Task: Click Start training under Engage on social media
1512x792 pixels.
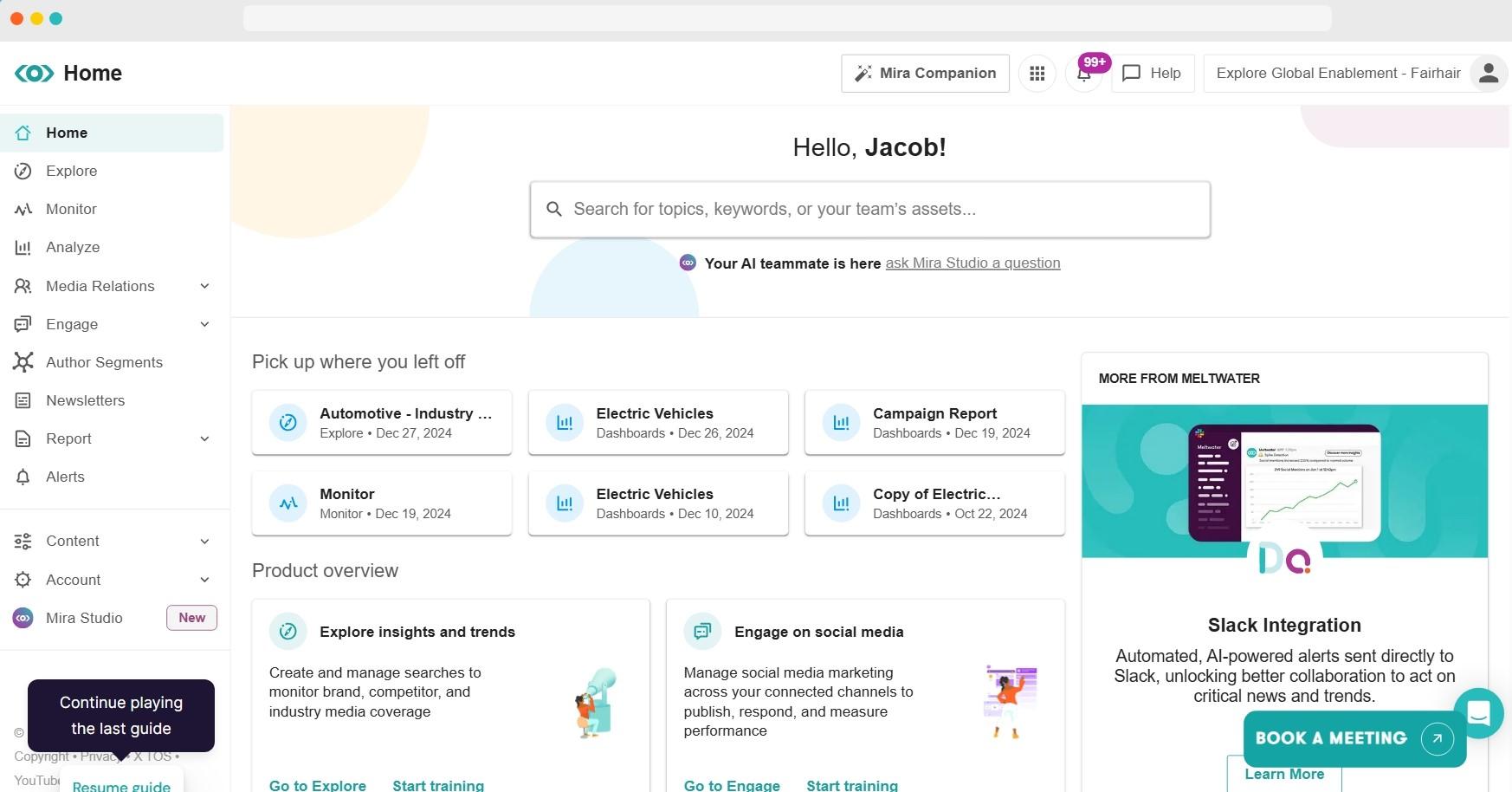Action: 852,785
